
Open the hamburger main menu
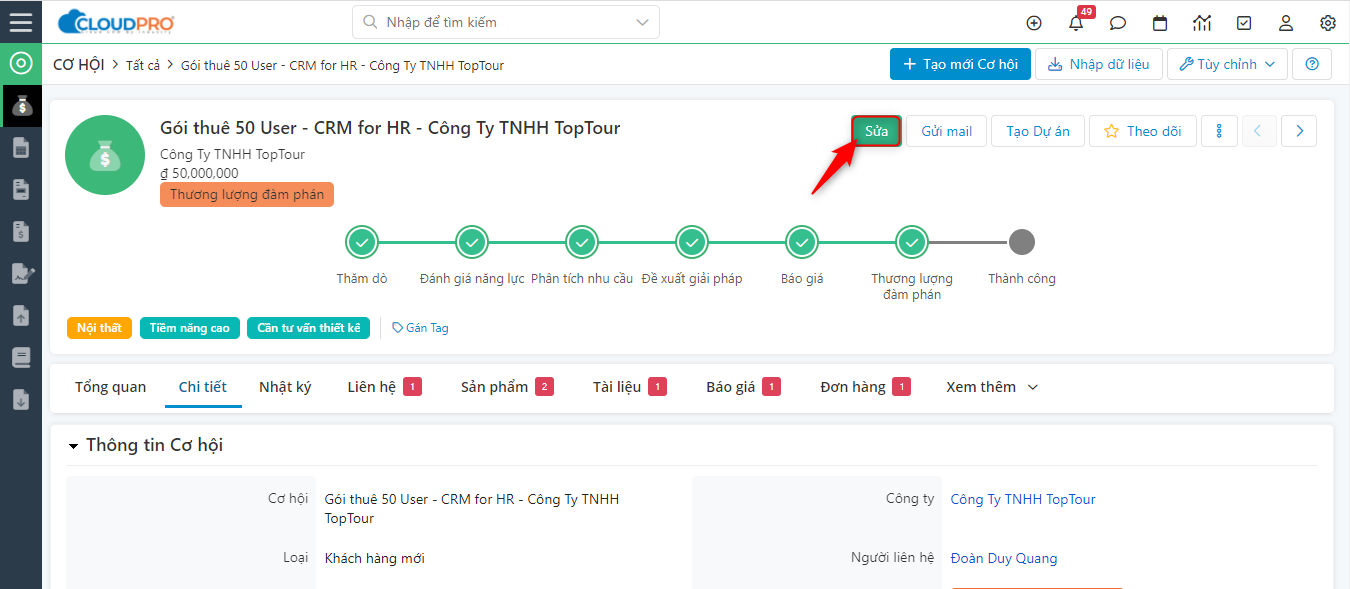[x=21, y=22]
